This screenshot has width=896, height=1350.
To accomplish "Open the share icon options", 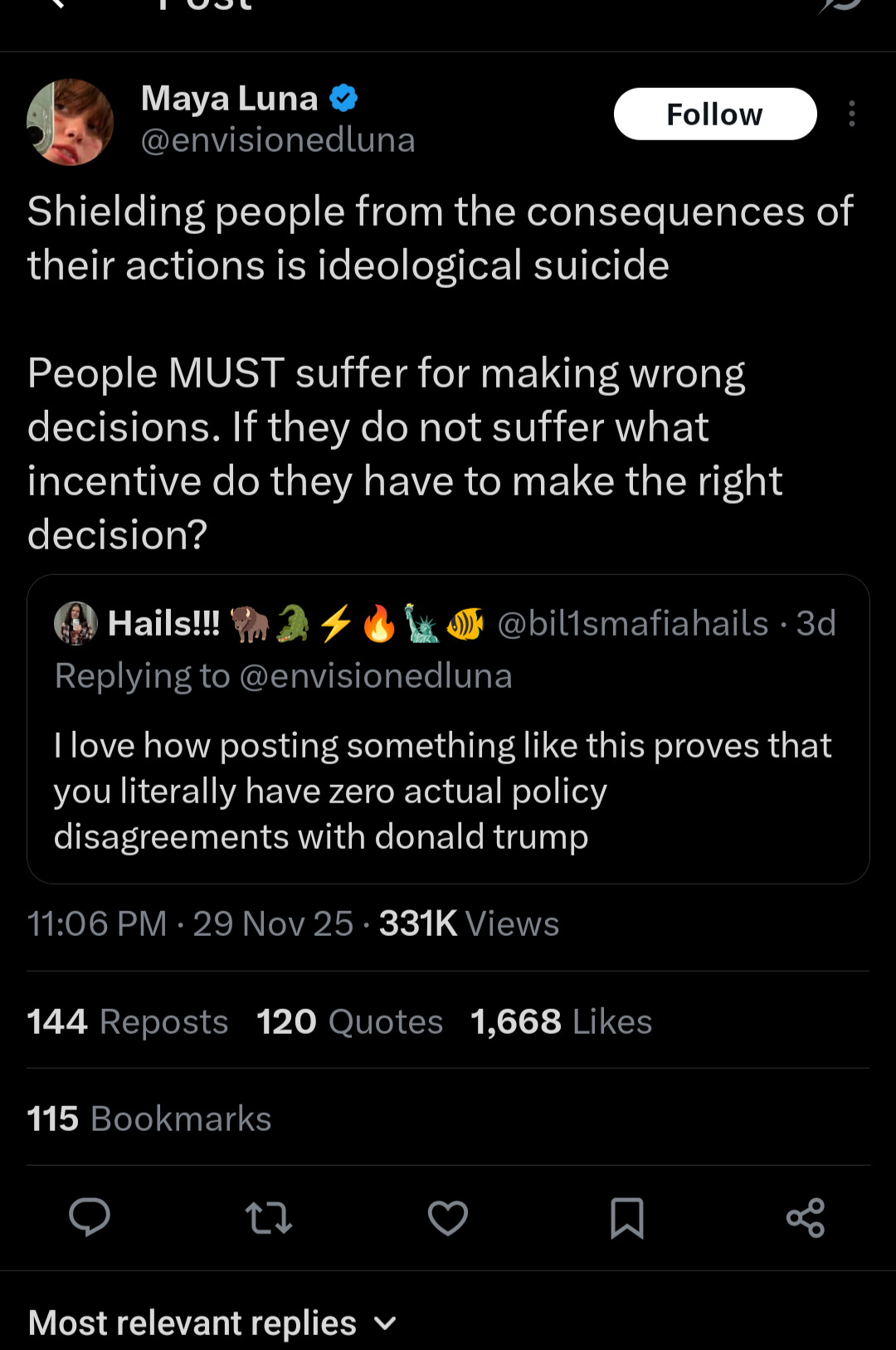I will tap(806, 1218).
